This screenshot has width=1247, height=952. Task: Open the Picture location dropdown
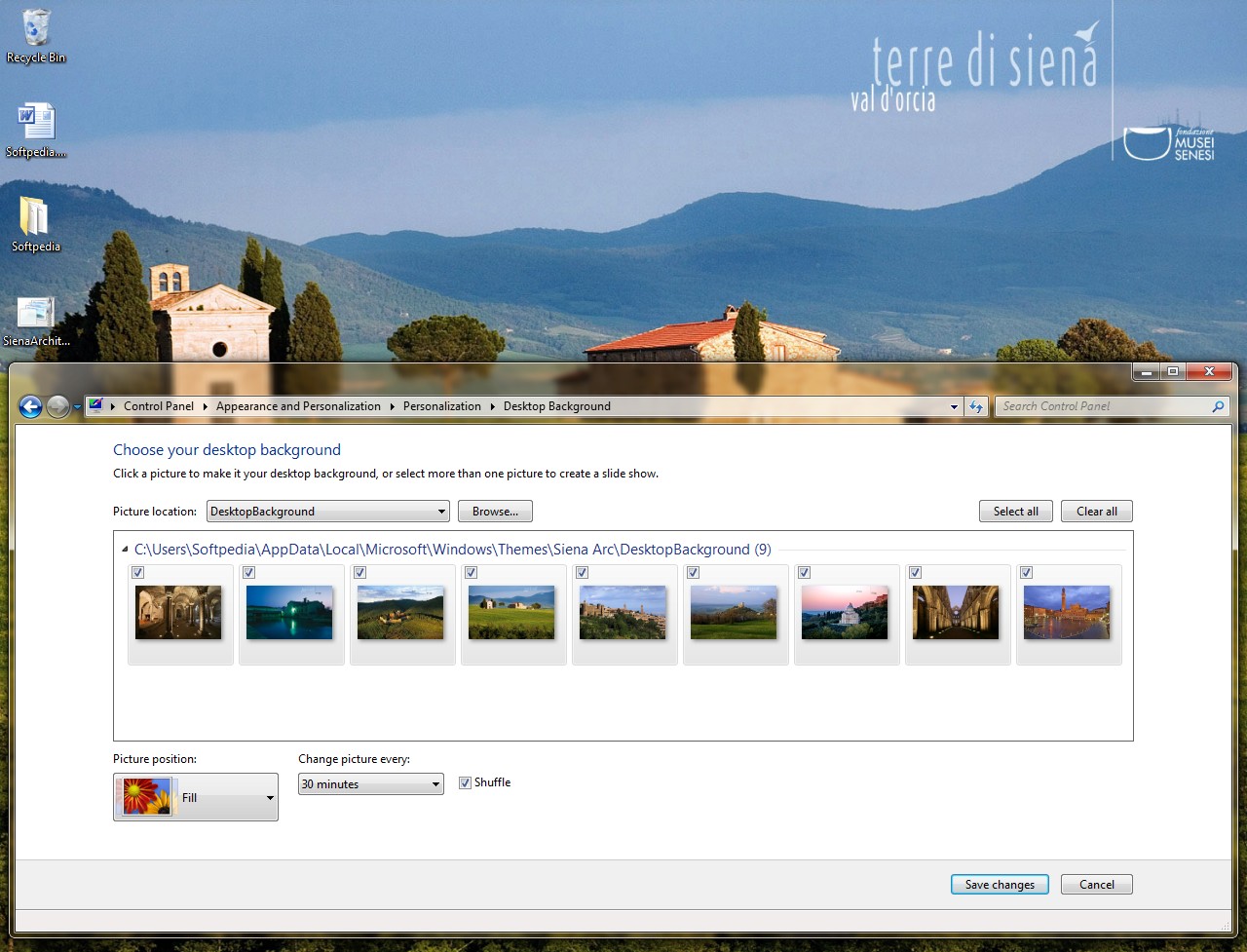pyautogui.click(x=328, y=512)
